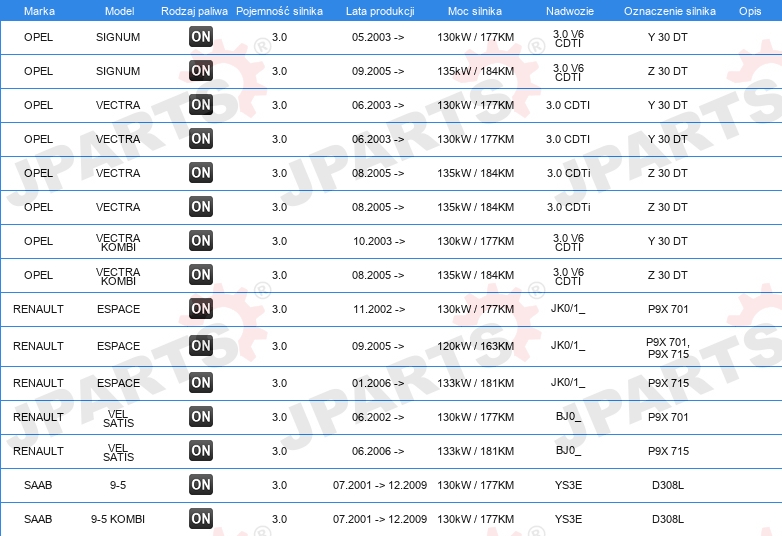The height and width of the screenshot is (536, 782).
Task: Click 135kW / 184KM in Signum row
Action: click(475, 71)
